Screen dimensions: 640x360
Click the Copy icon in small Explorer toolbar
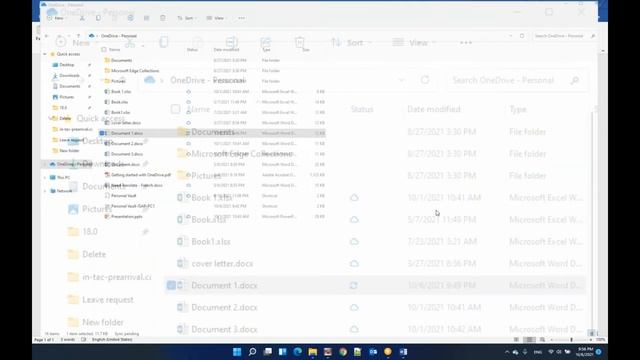coord(98,18)
